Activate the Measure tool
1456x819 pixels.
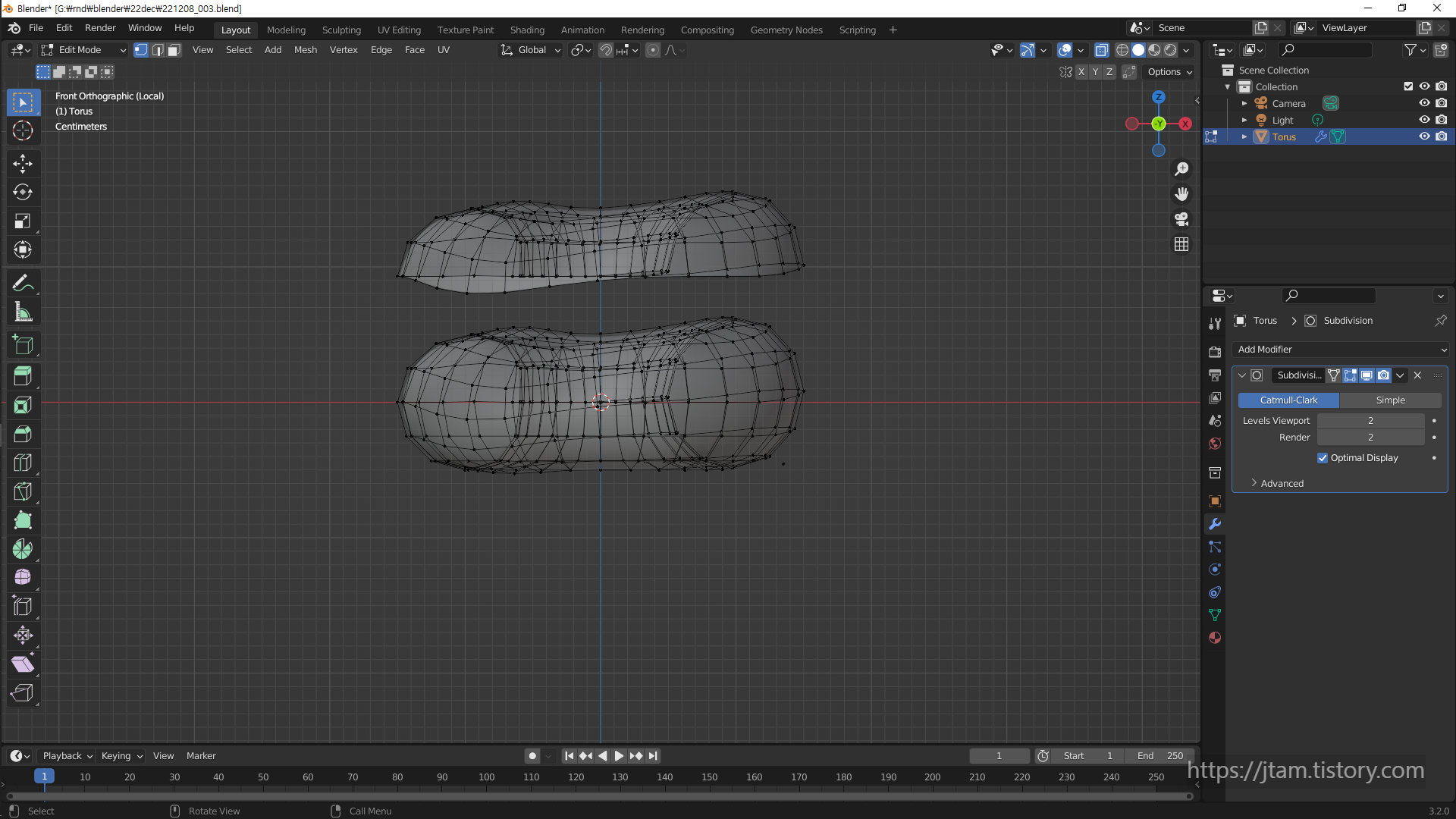(23, 312)
